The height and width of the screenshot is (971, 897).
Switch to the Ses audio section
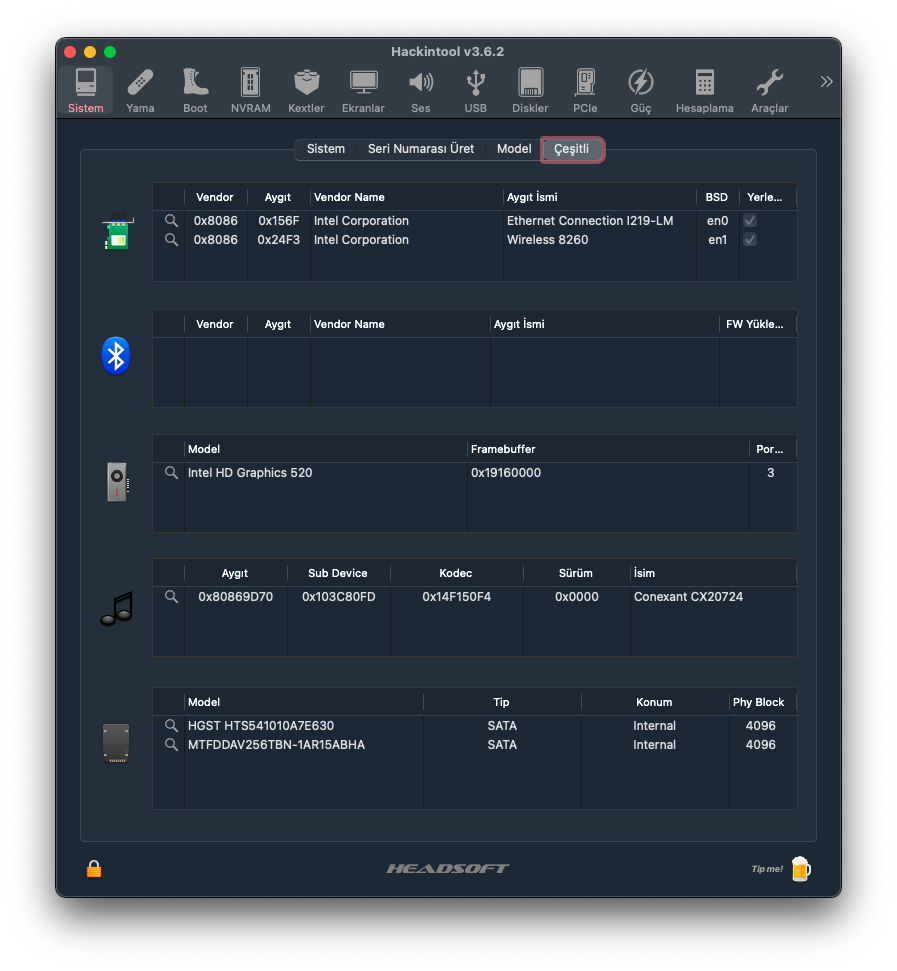(421, 90)
